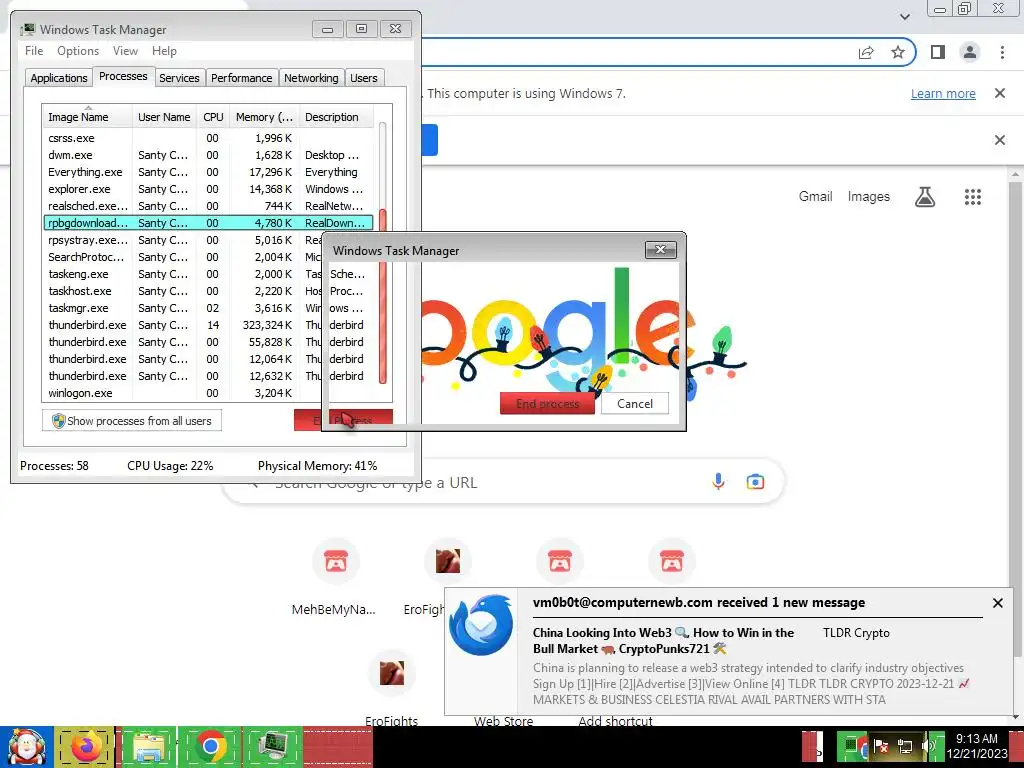
Task: Open the lower EroFights shortcut thumbnail
Action: point(392,673)
